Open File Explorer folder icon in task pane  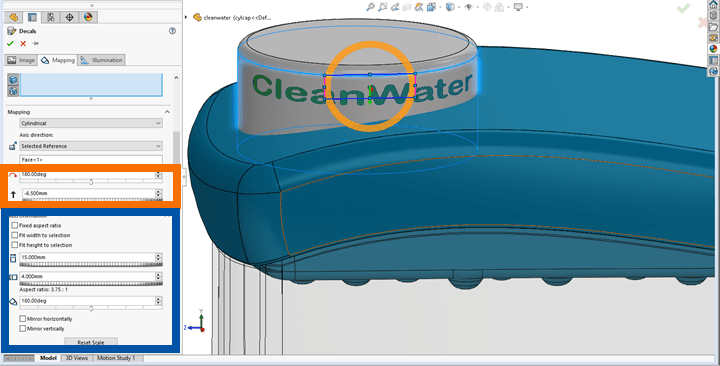713,28
